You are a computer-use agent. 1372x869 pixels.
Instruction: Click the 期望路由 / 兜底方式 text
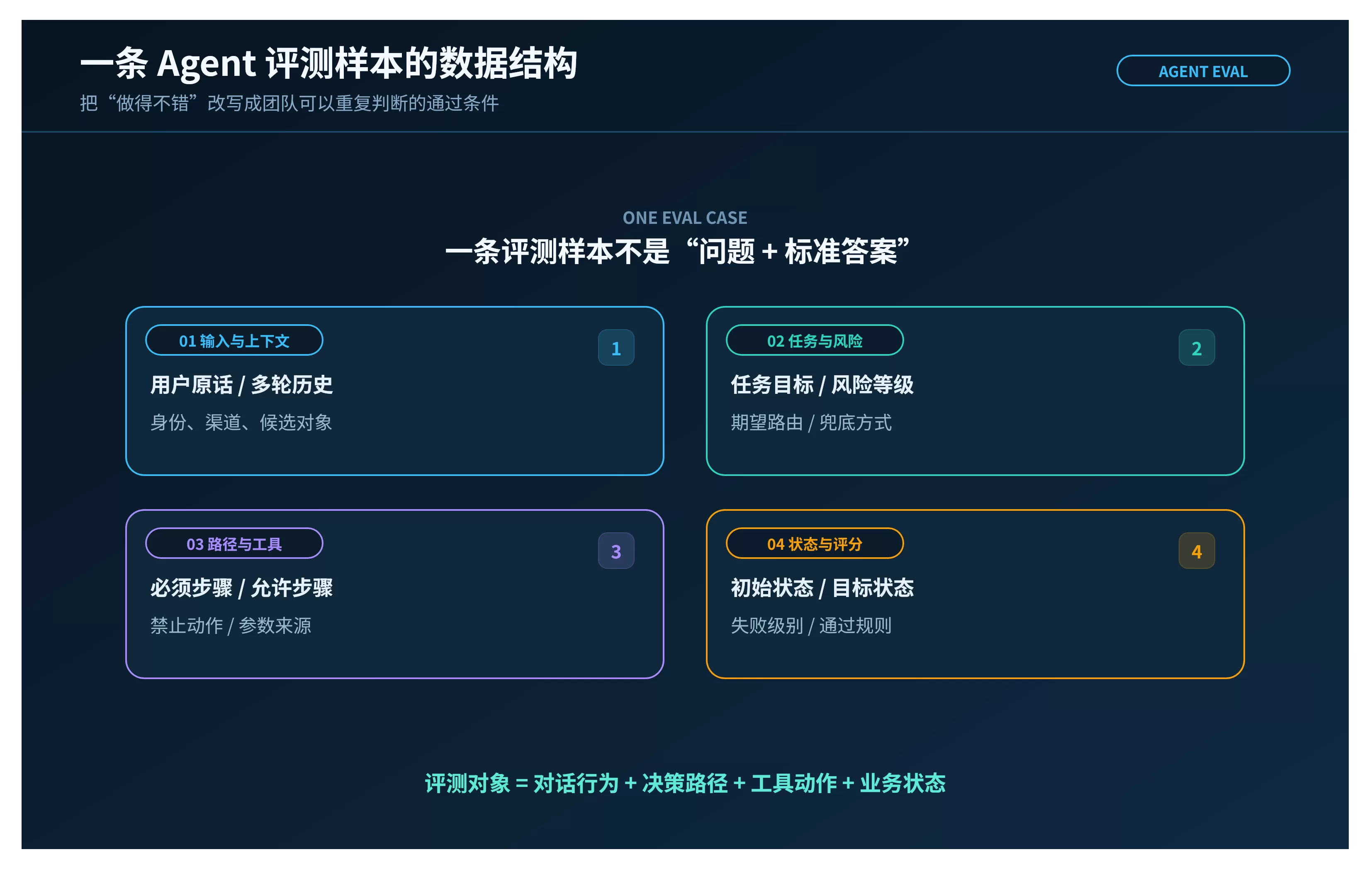[811, 422]
